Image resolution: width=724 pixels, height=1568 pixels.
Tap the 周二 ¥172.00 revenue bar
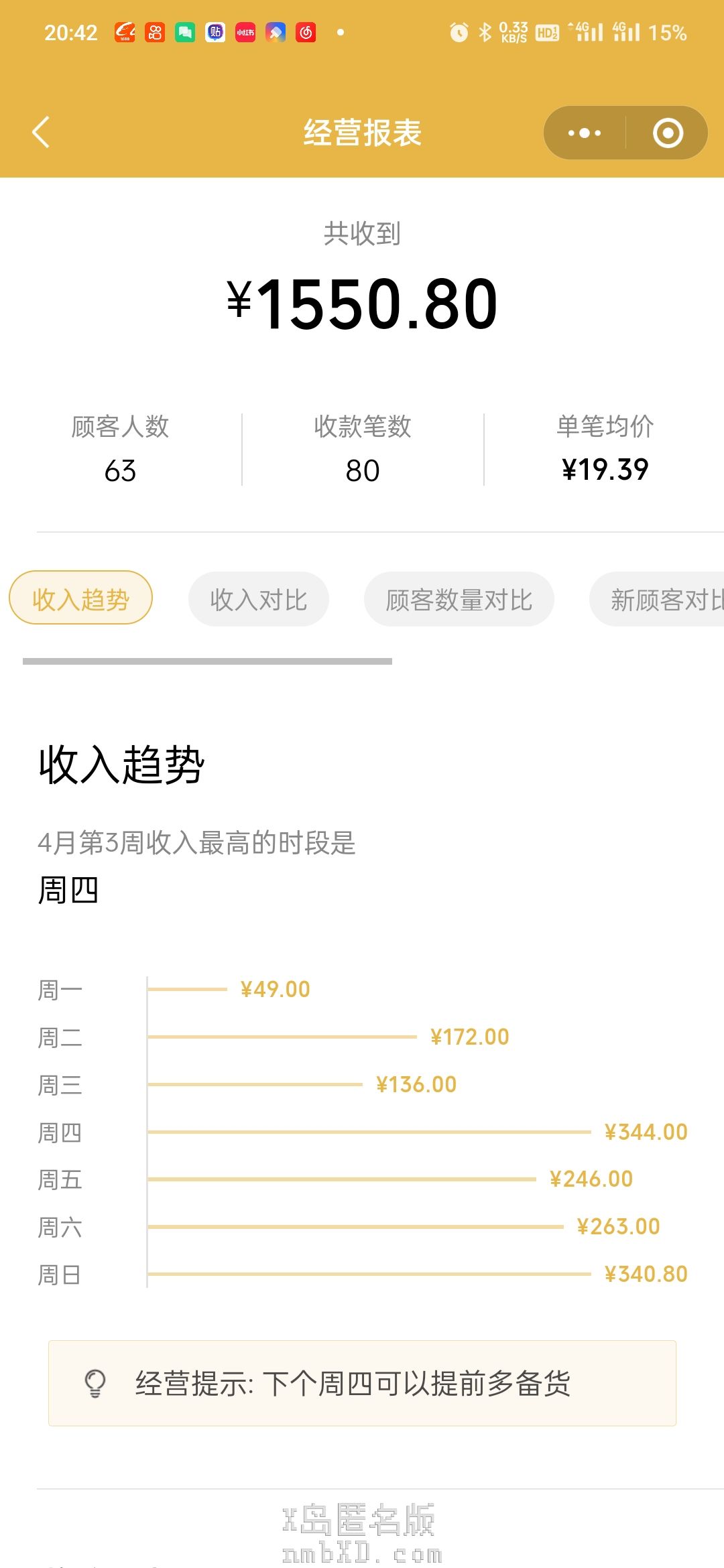(282, 1037)
